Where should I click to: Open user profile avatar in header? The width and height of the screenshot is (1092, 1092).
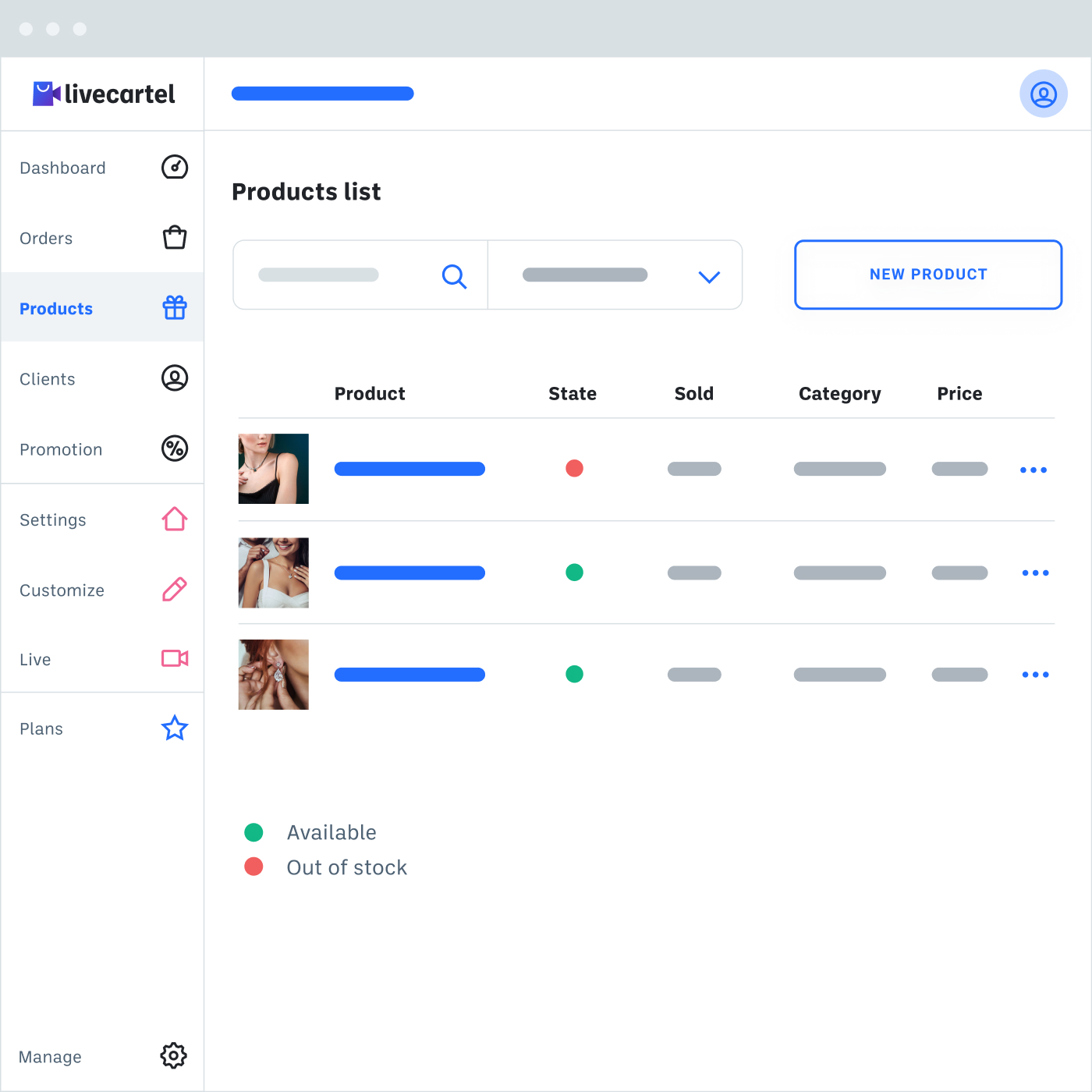[1043, 94]
